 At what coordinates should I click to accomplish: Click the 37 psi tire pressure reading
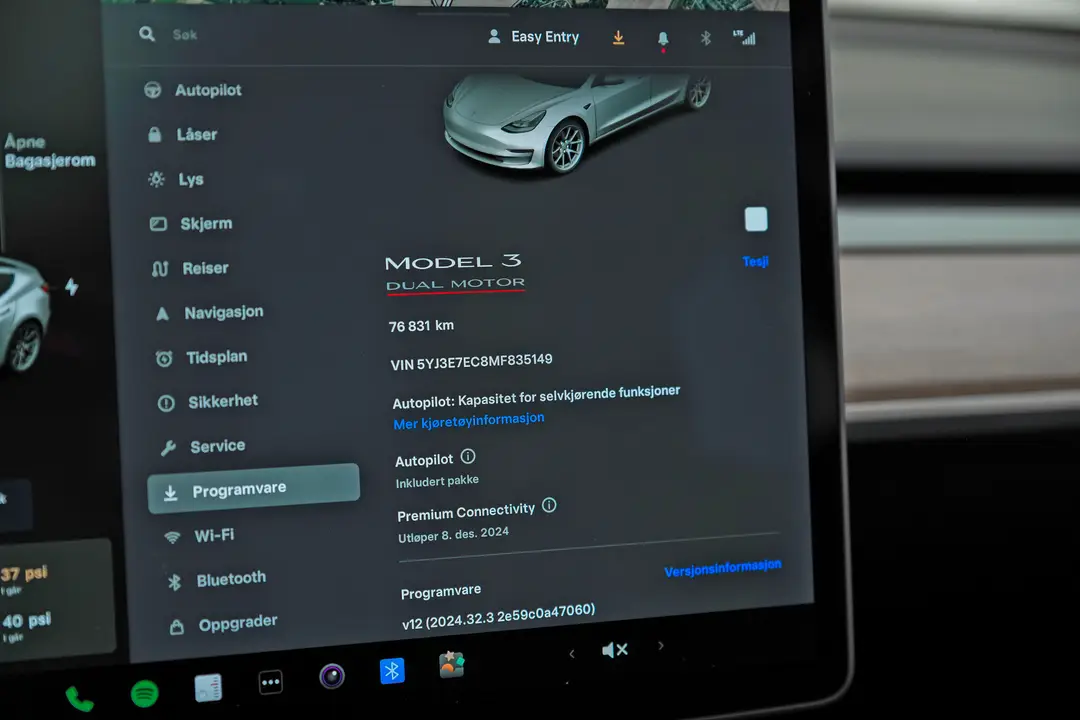point(24,574)
